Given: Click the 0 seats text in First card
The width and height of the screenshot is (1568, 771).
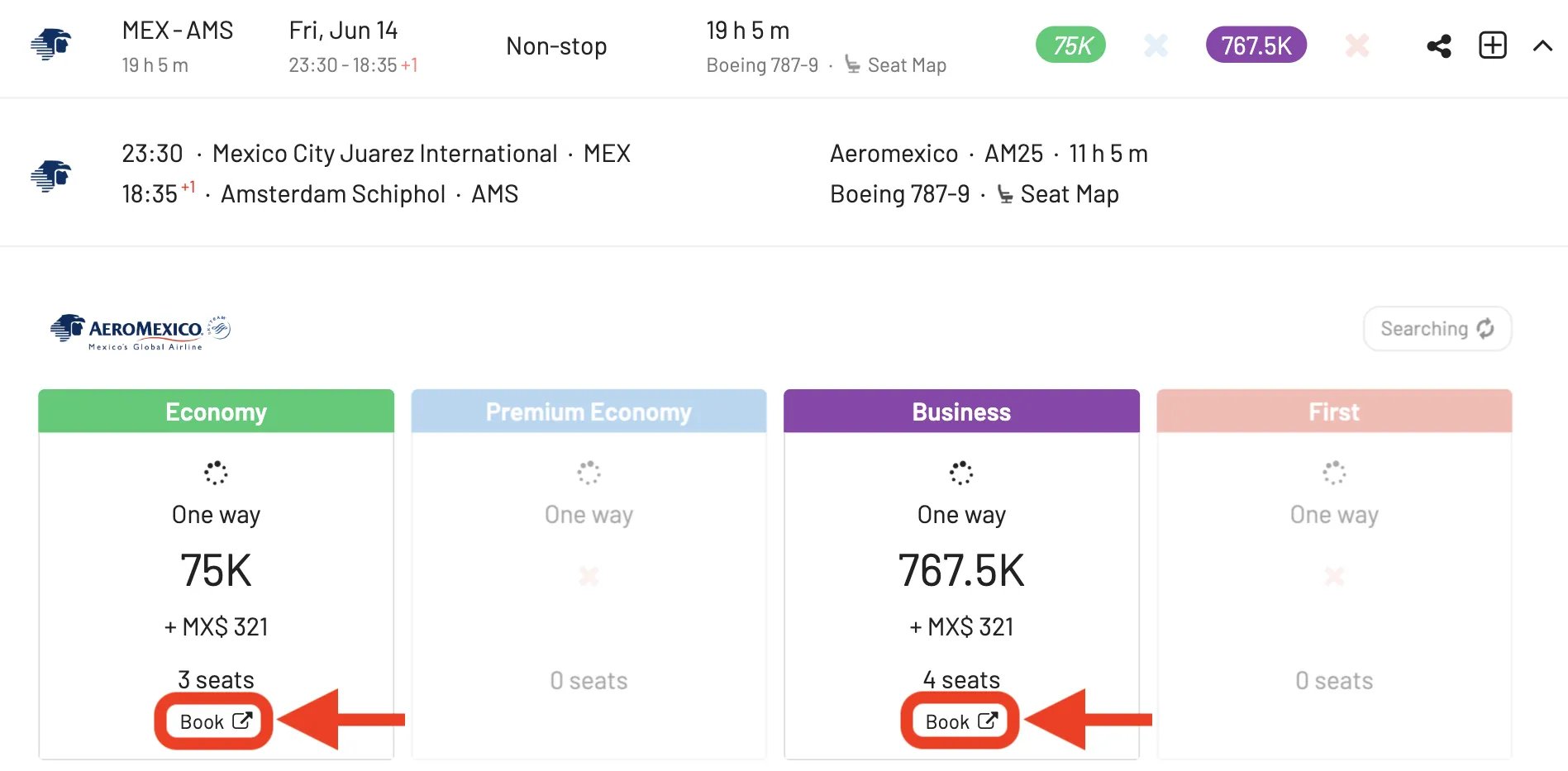Looking at the screenshot, I should coord(1334,680).
